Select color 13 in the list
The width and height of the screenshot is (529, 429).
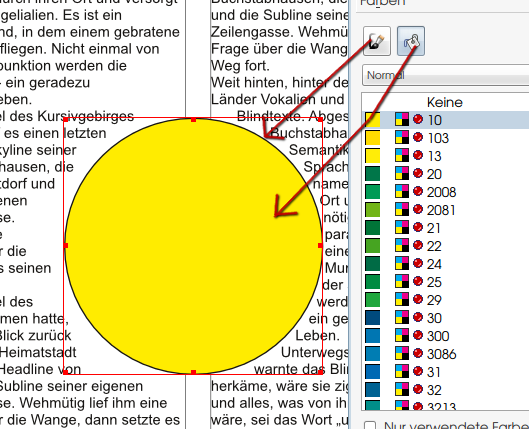pos(445,156)
